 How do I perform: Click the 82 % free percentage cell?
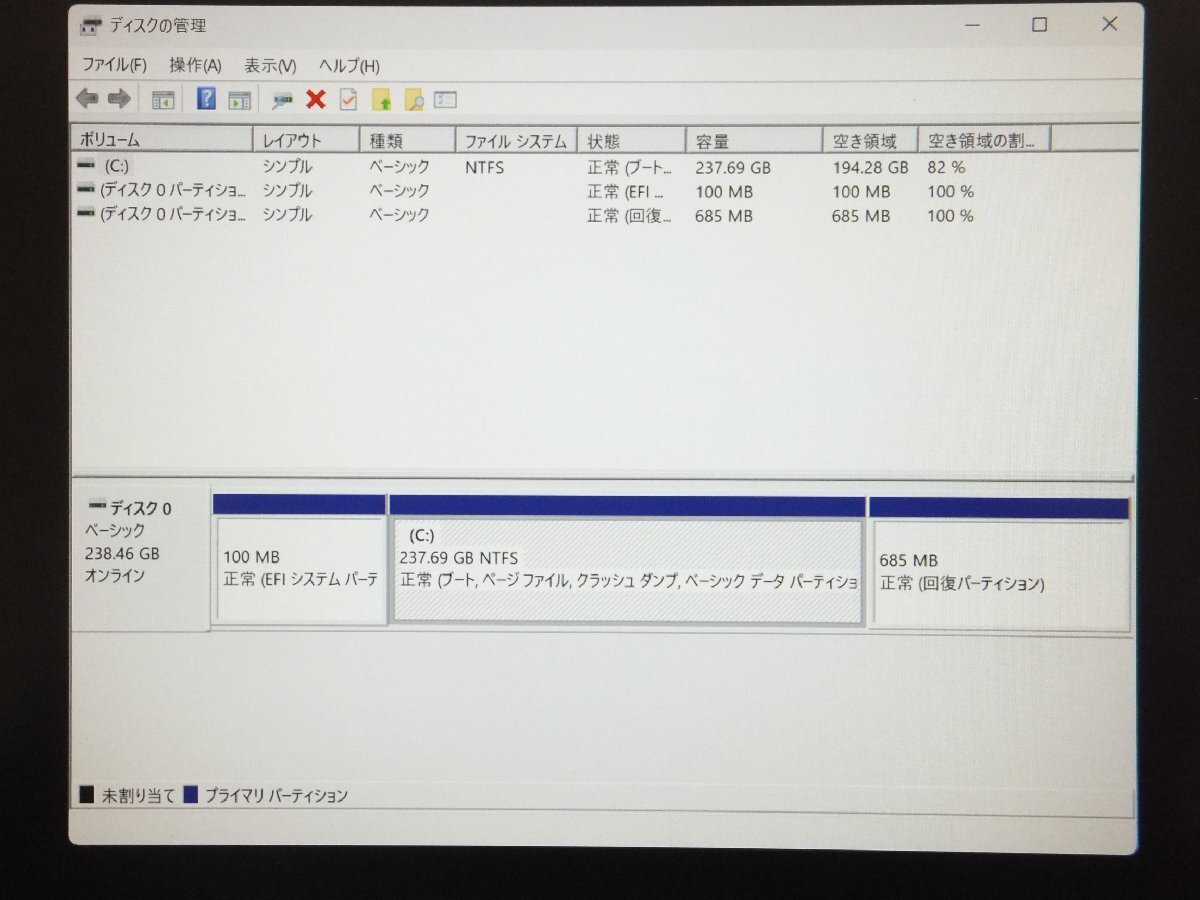click(946, 168)
